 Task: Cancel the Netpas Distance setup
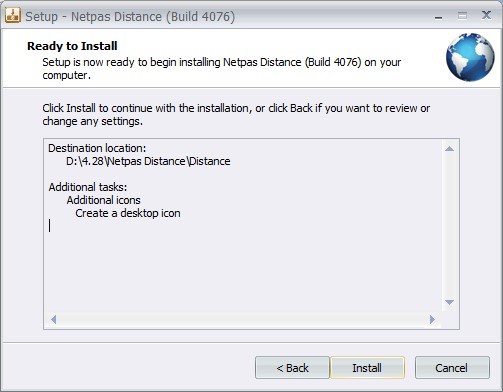(x=452, y=368)
